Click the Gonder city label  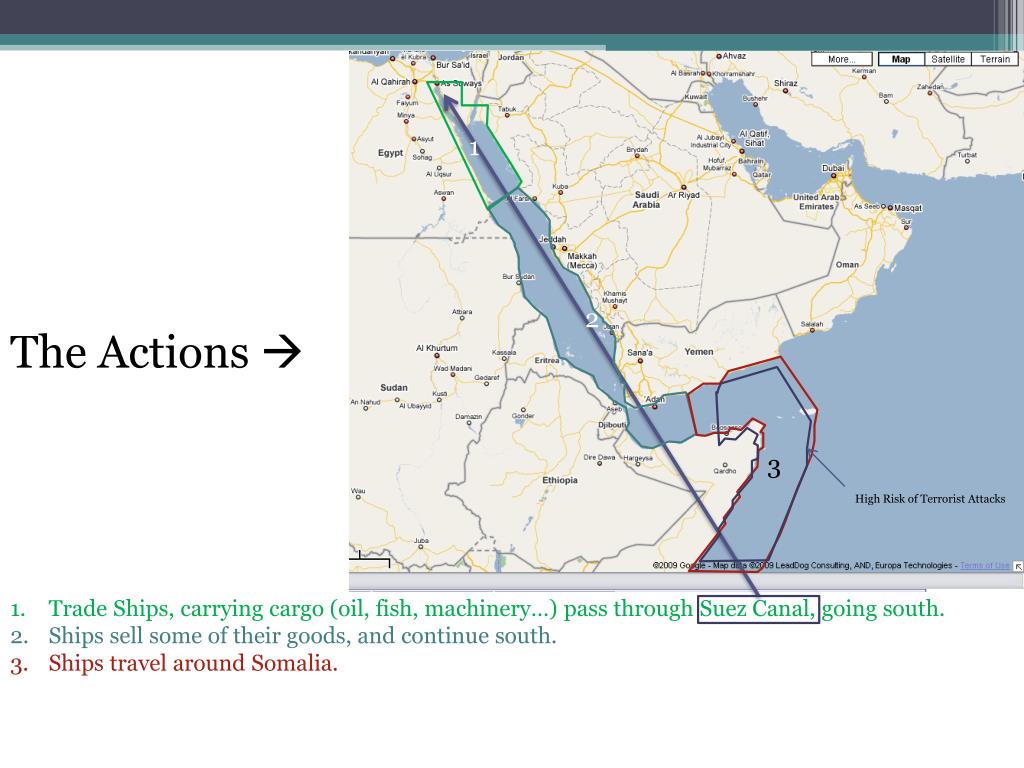[x=523, y=415]
